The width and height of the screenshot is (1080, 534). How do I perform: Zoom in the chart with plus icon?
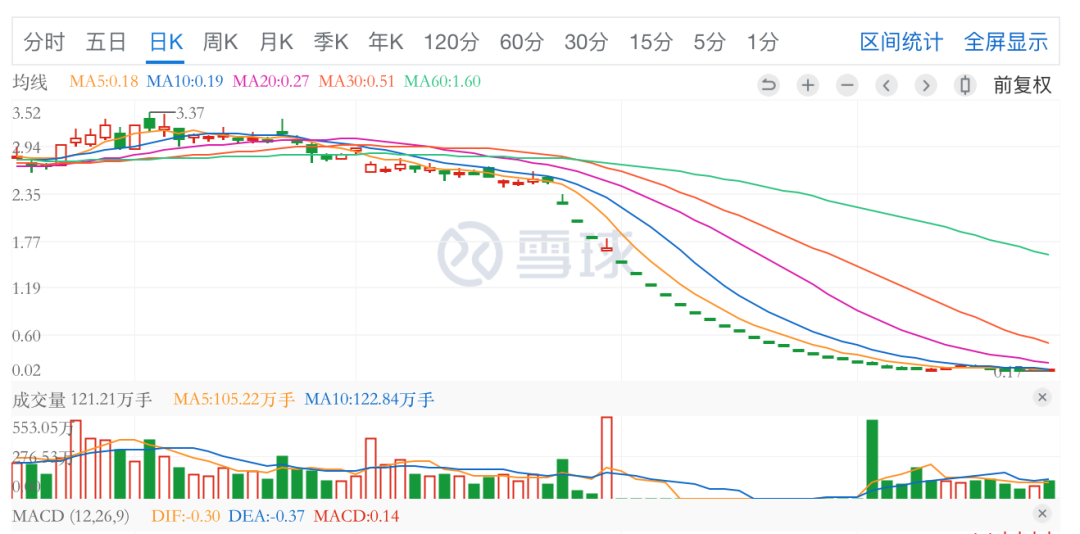click(x=808, y=85)
